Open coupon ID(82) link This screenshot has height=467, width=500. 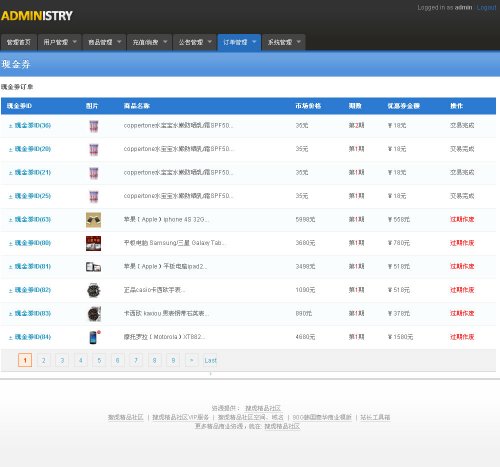pos(33,290)
